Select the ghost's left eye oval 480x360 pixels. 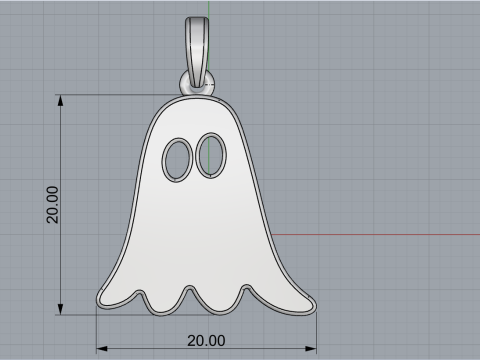coord(177,160)
